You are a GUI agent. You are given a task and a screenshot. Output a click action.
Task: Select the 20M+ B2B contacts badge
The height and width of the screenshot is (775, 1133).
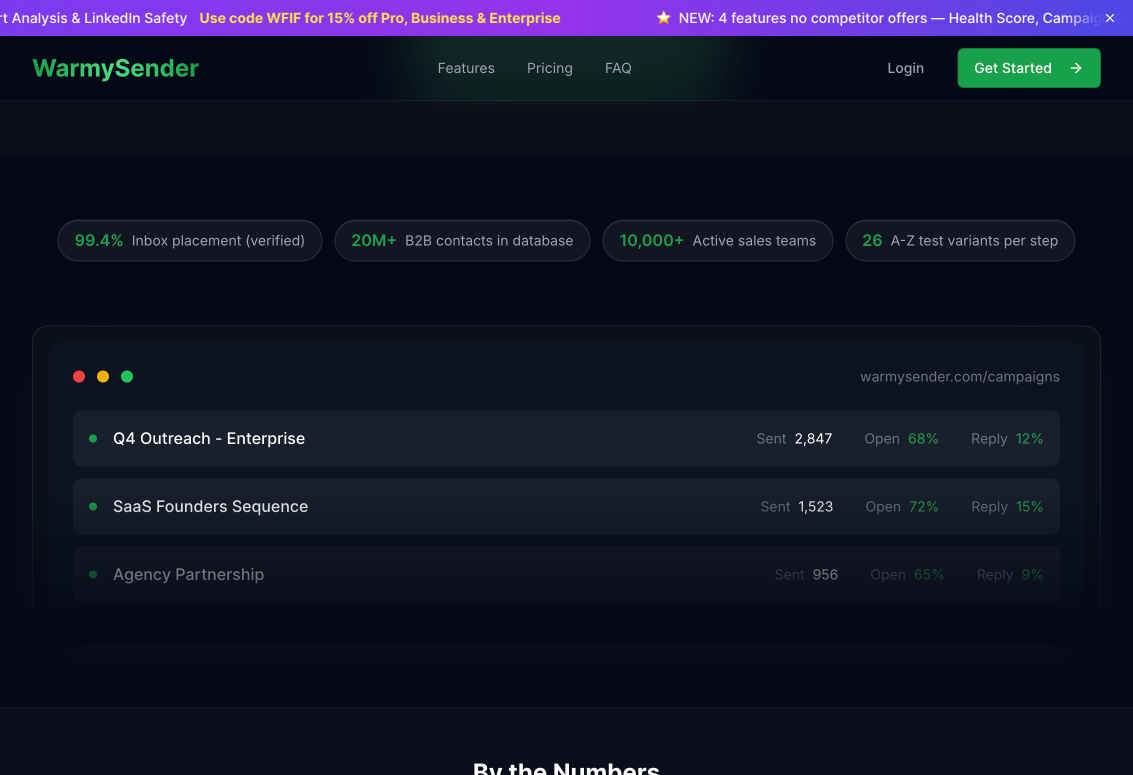pyautogui.click(x=462, y=241)
